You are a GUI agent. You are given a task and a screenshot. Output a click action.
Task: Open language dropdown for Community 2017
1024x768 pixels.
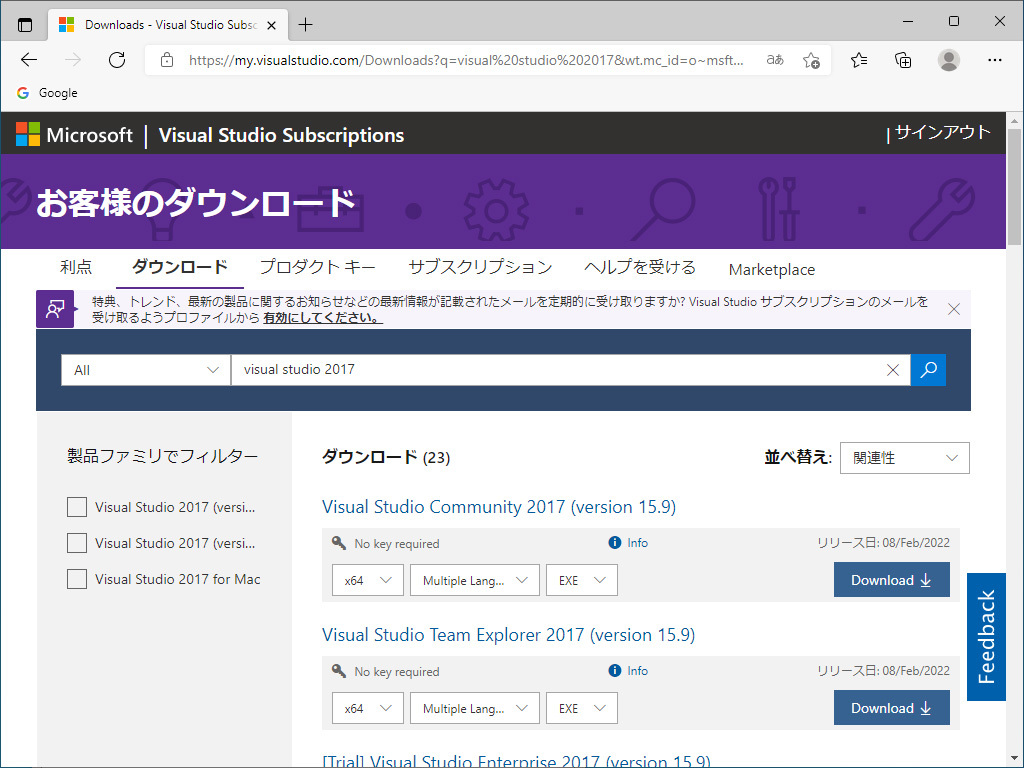(x=475, y=580)
